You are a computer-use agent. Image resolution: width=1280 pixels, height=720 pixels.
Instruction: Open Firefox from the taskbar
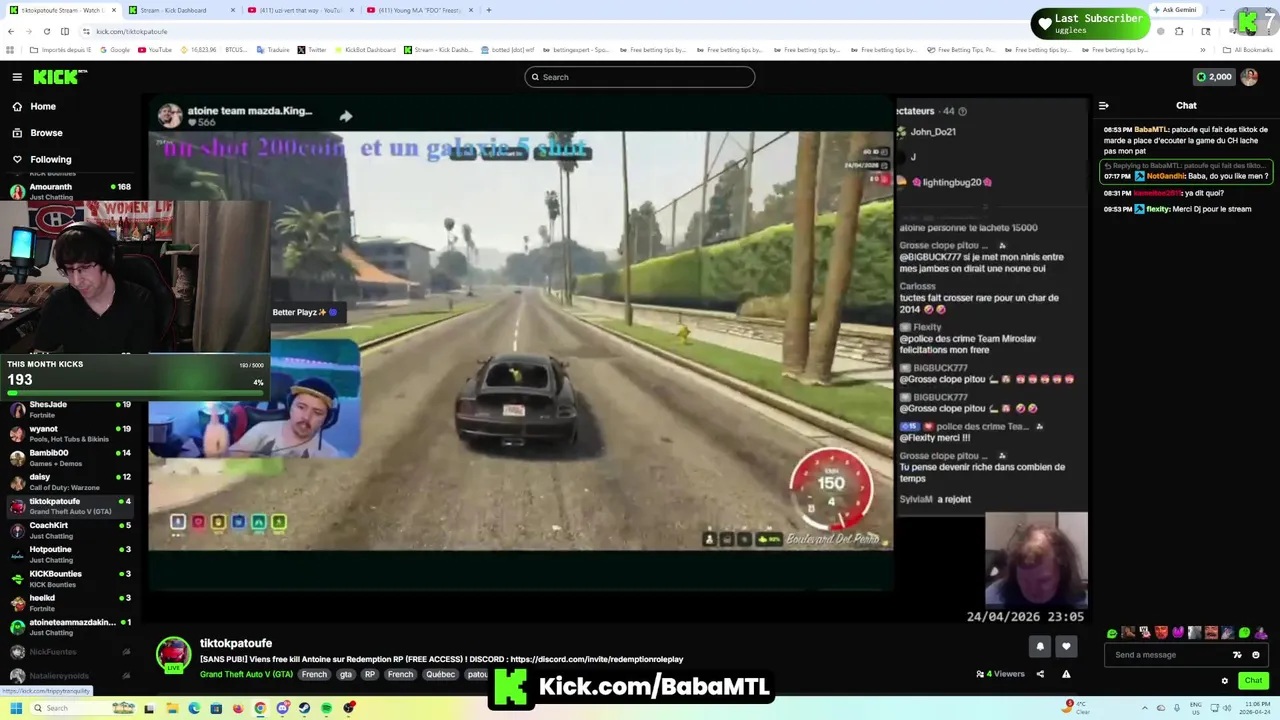click(x=237, y=708)
